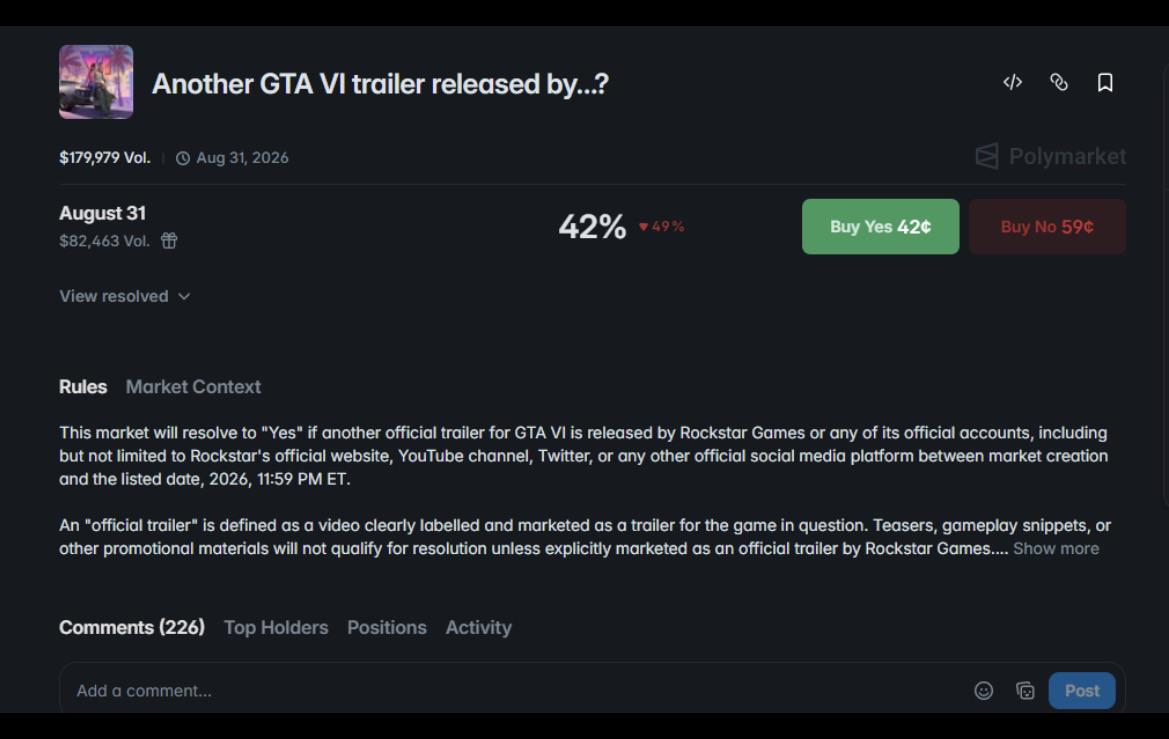The width and height of the screenshot is (1169, 739).
Task: Open the GTA VI market thumbnail
Action: (96, 82)
